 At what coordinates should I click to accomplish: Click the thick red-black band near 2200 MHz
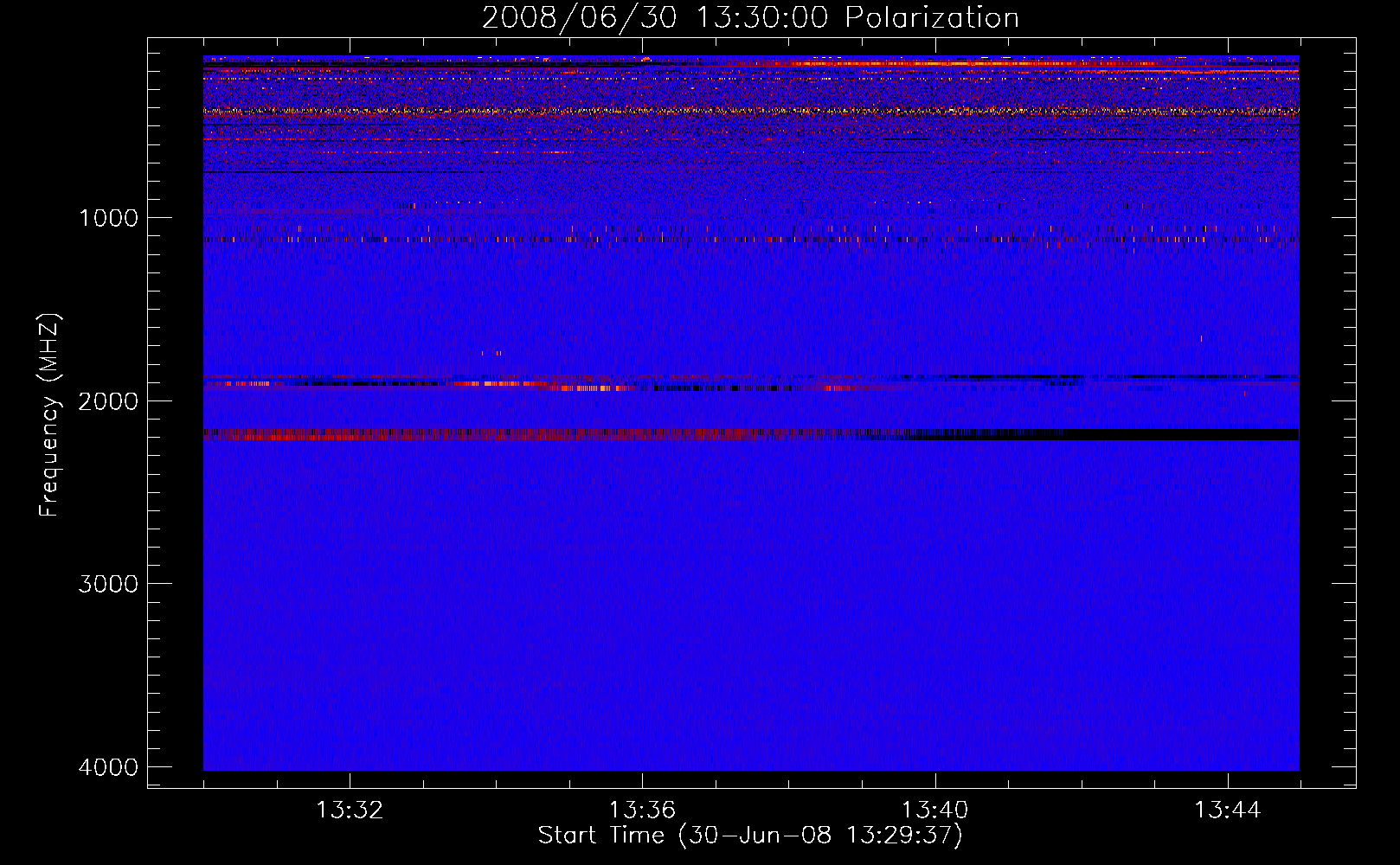751,434
